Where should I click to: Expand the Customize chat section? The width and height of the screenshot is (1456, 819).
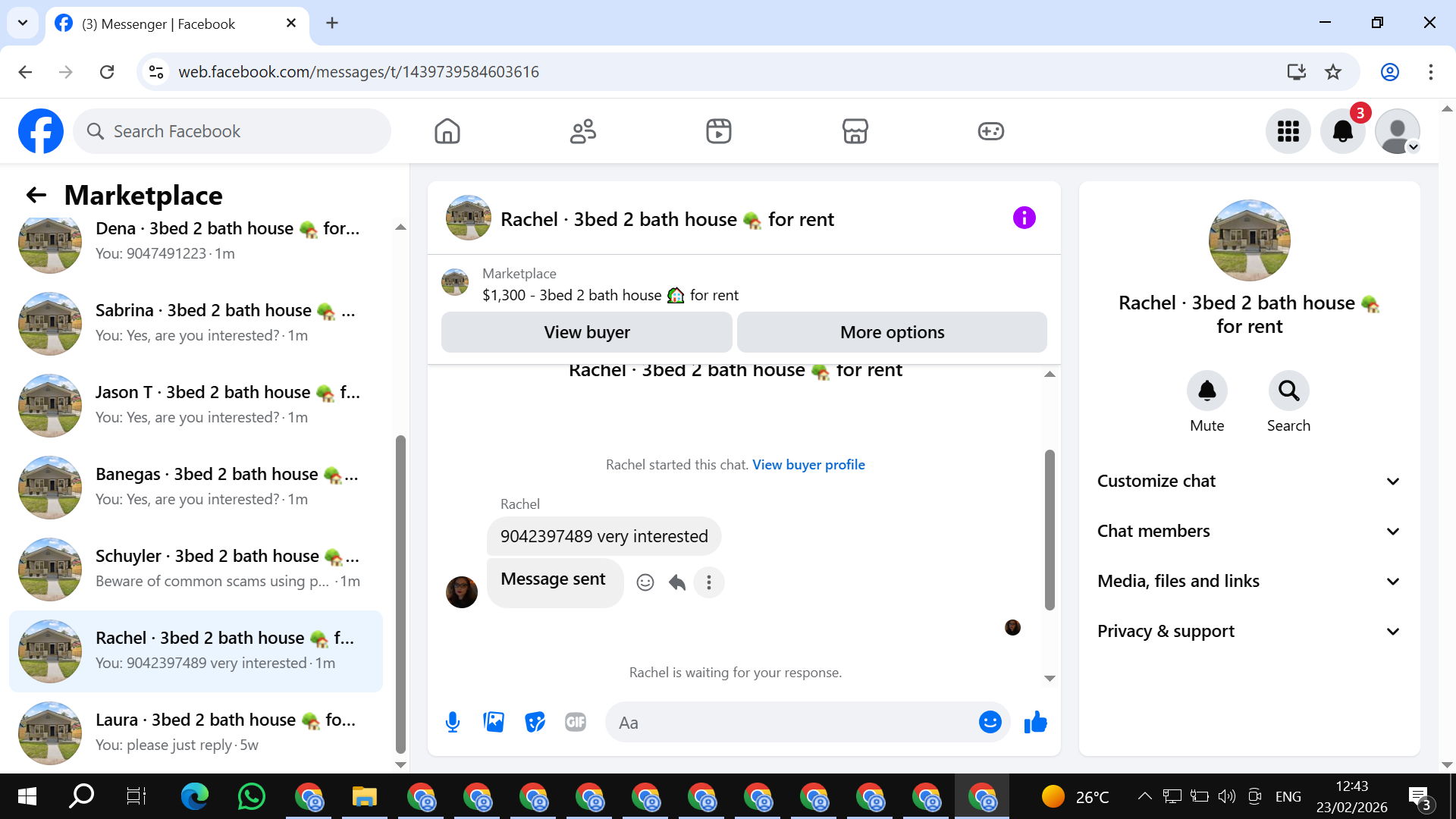pyautogui.click(x=1249, y=481)
